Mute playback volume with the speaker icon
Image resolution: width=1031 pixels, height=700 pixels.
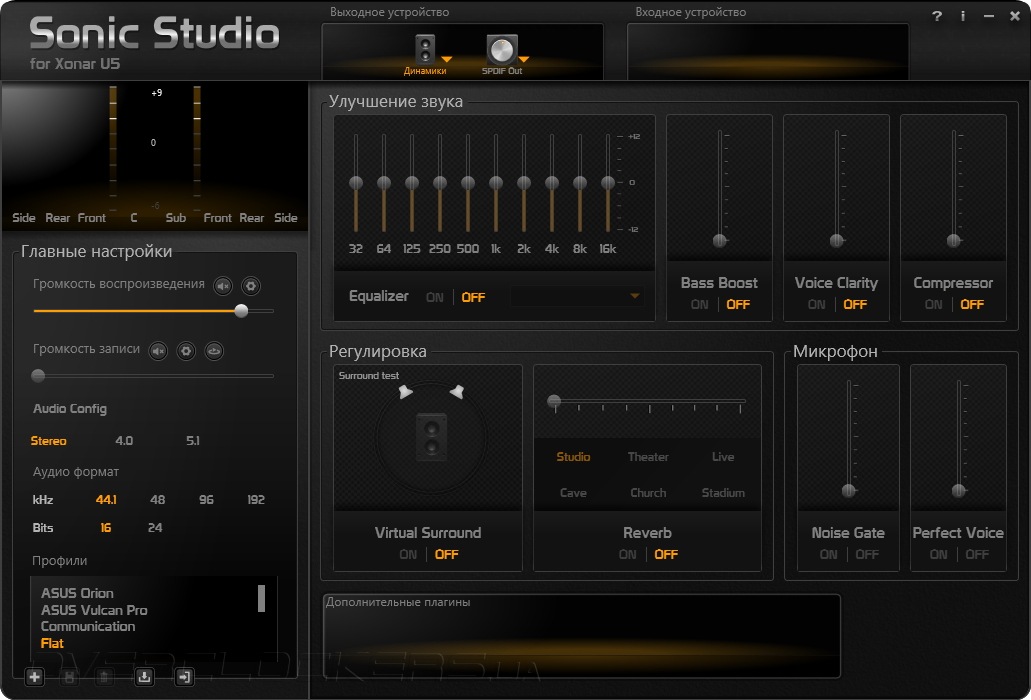pyautogui.click(x=224, y=286)
